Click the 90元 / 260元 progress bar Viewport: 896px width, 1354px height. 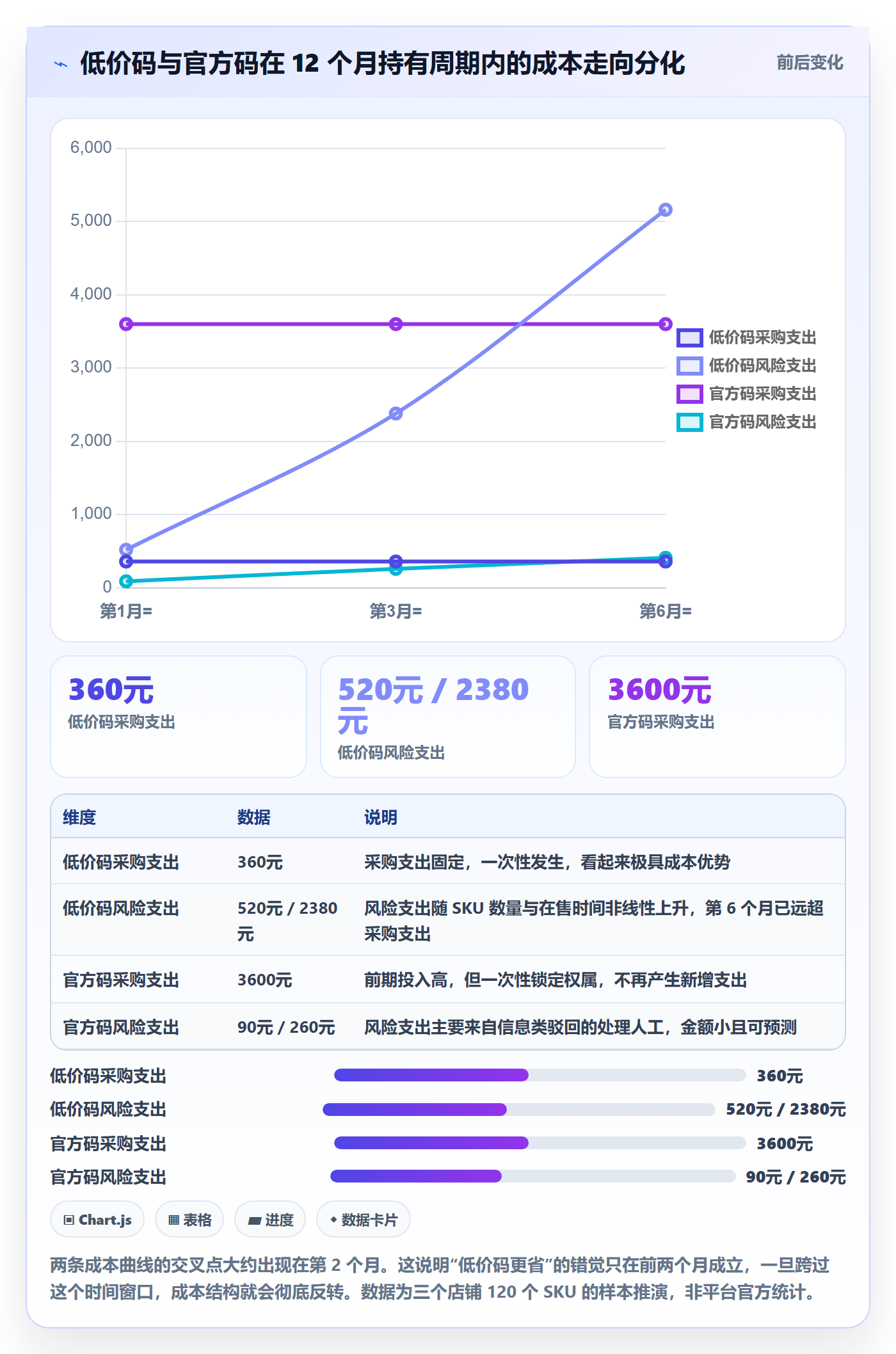tap(533, 1176)
